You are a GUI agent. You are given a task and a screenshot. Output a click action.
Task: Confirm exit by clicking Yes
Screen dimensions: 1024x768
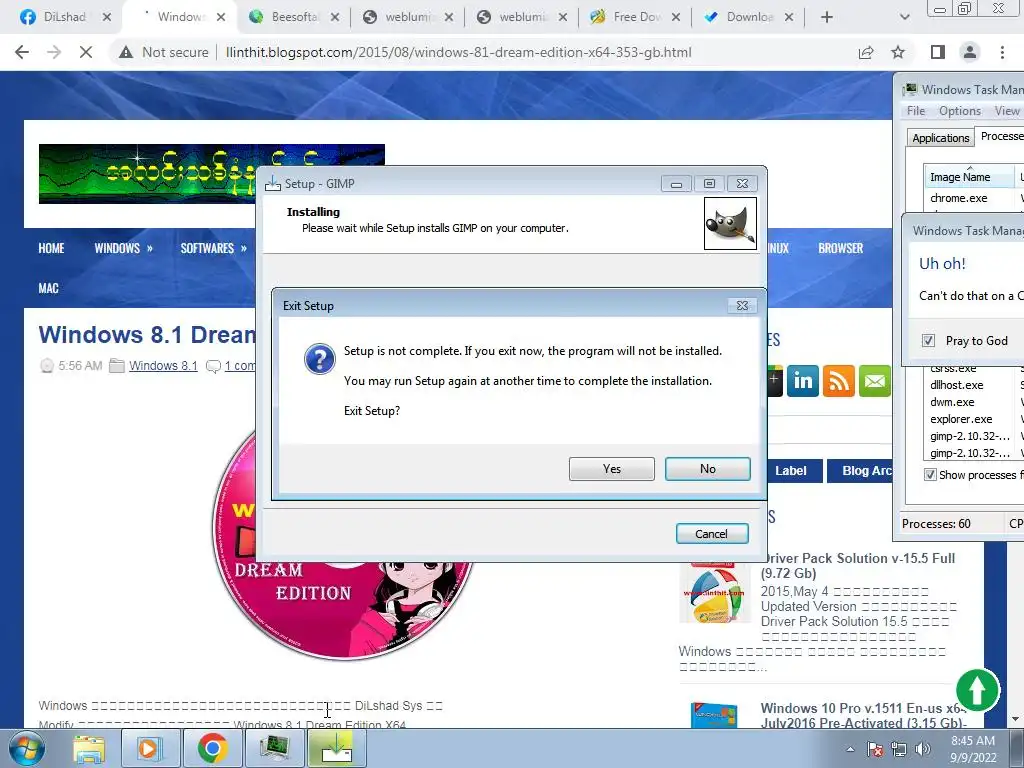click(x=611, y=469)
